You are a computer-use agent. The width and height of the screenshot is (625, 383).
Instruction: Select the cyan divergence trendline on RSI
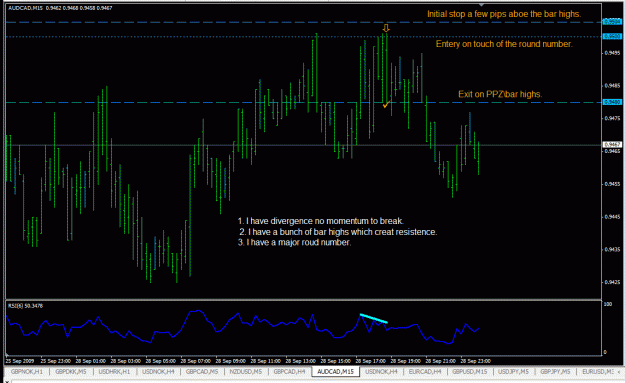click(373, 318)
